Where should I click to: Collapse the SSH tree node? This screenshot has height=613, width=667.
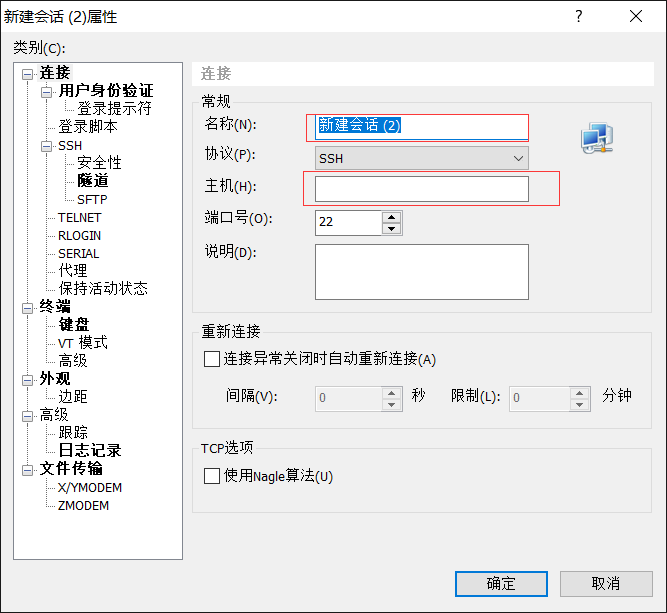tap(46, 147)
